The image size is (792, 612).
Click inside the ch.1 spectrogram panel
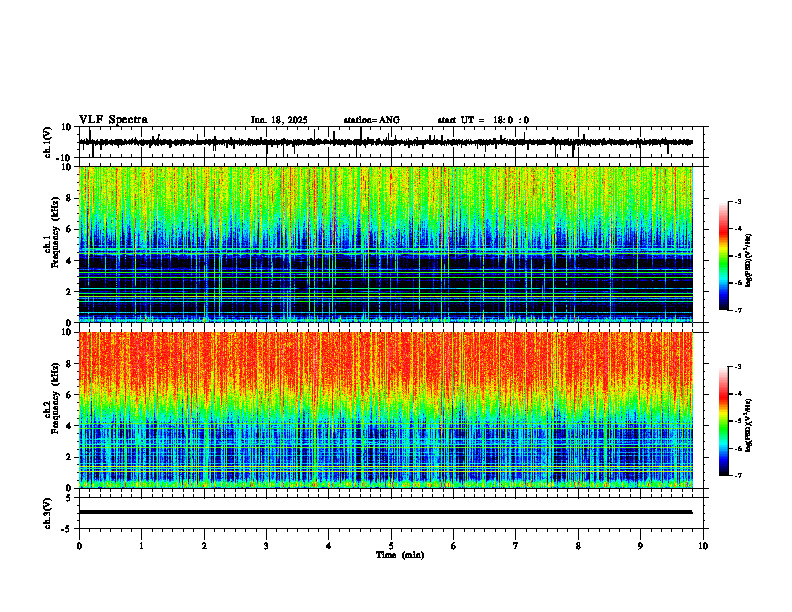point(386,244)
